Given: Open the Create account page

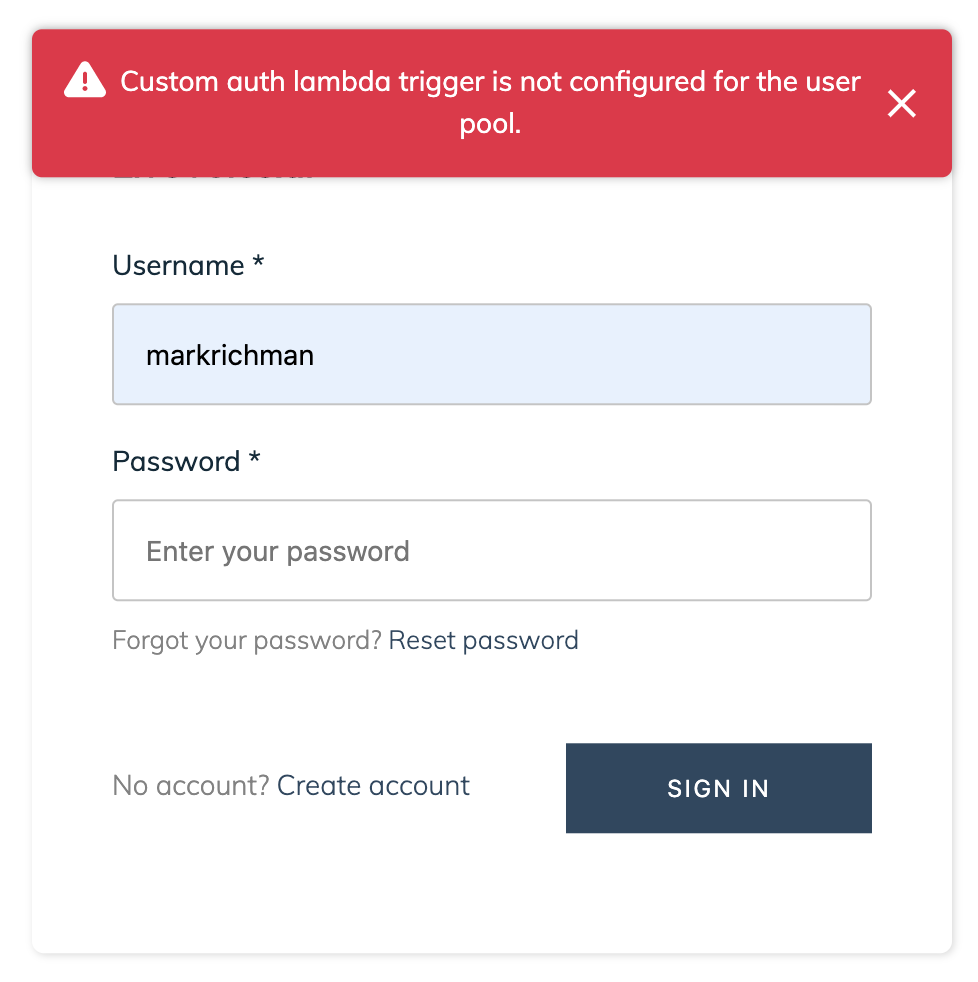Looking at the screenshot, I should [x=372, y=786].
